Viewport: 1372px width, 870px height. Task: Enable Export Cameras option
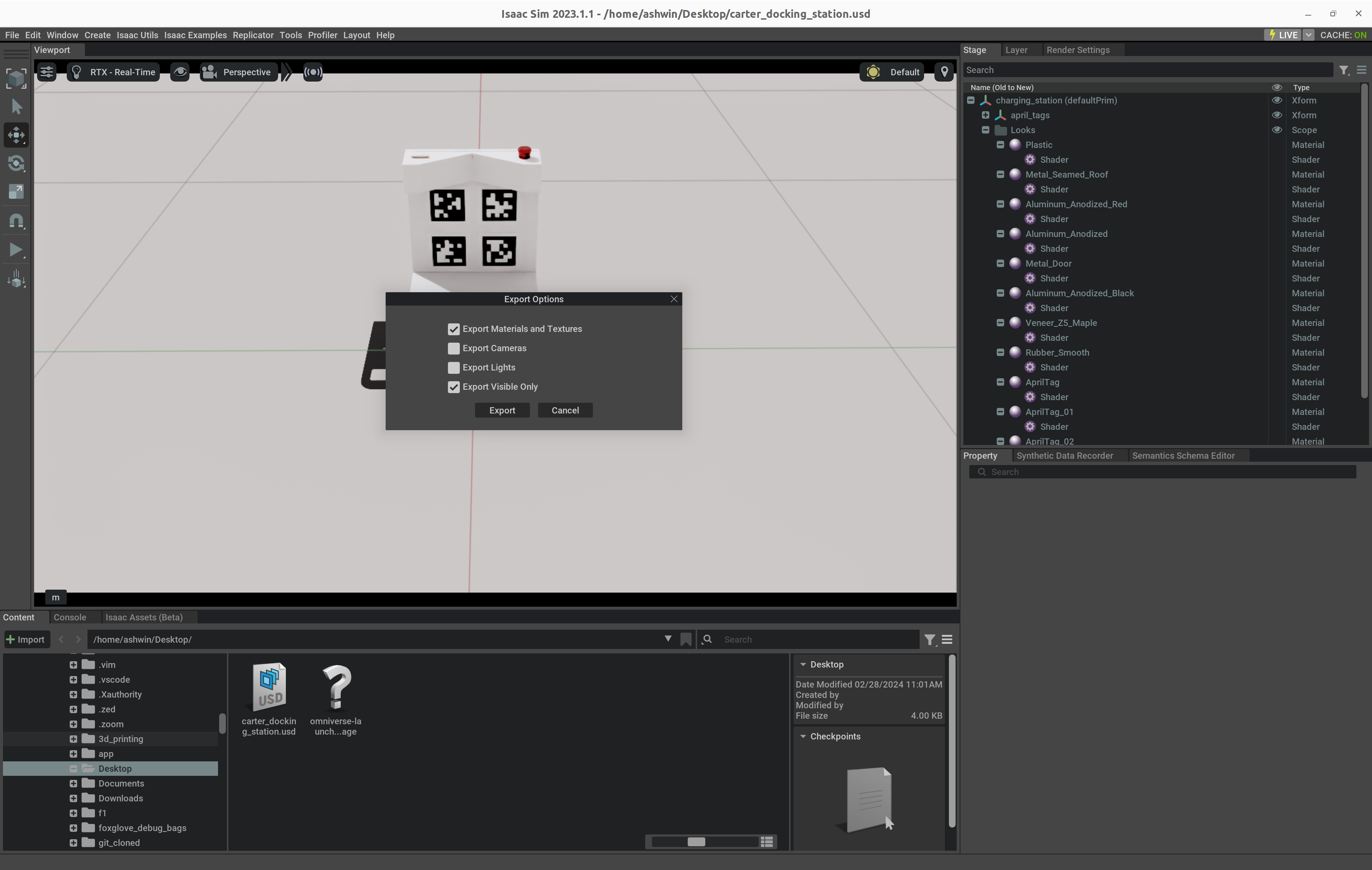pyautogui.click(x=454, y=348)
